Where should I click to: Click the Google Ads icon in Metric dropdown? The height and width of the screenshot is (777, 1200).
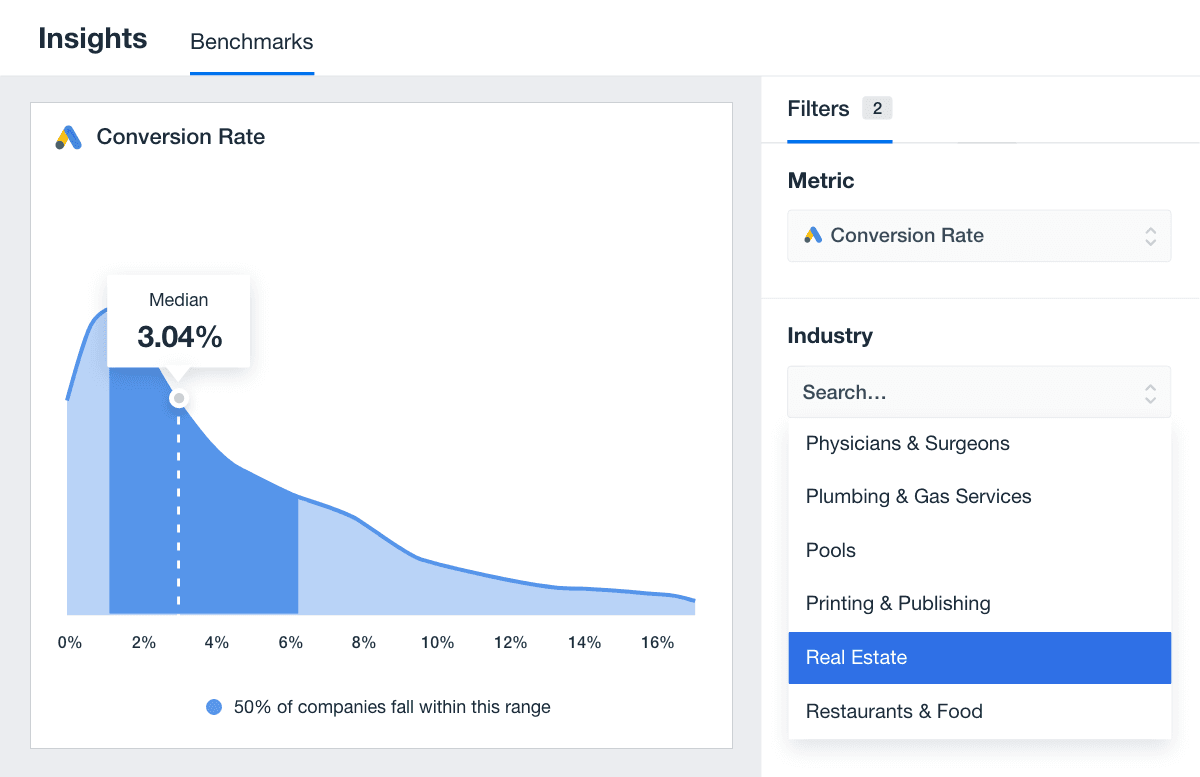click(813, 236)
